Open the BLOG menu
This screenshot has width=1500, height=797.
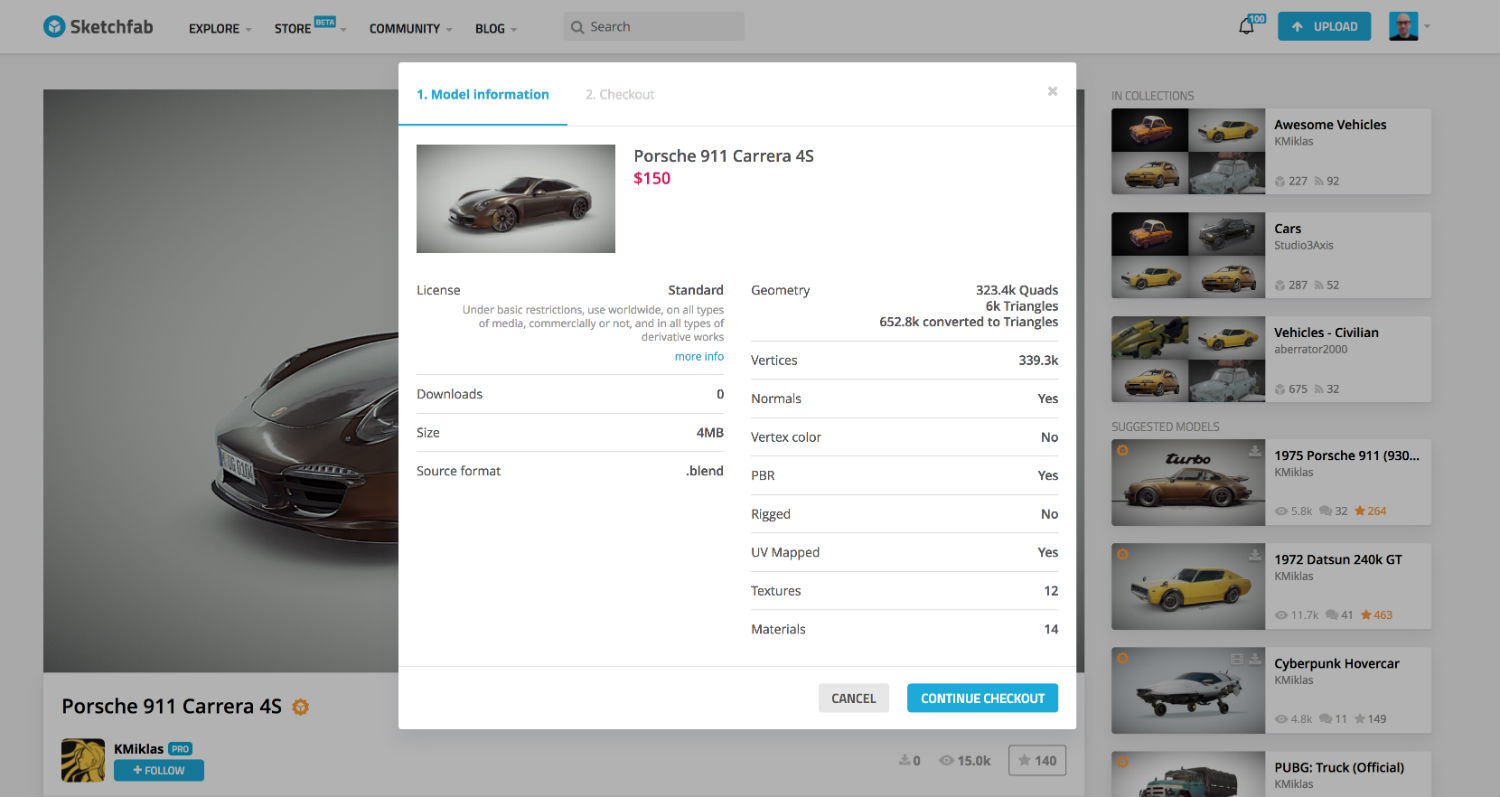490,29
